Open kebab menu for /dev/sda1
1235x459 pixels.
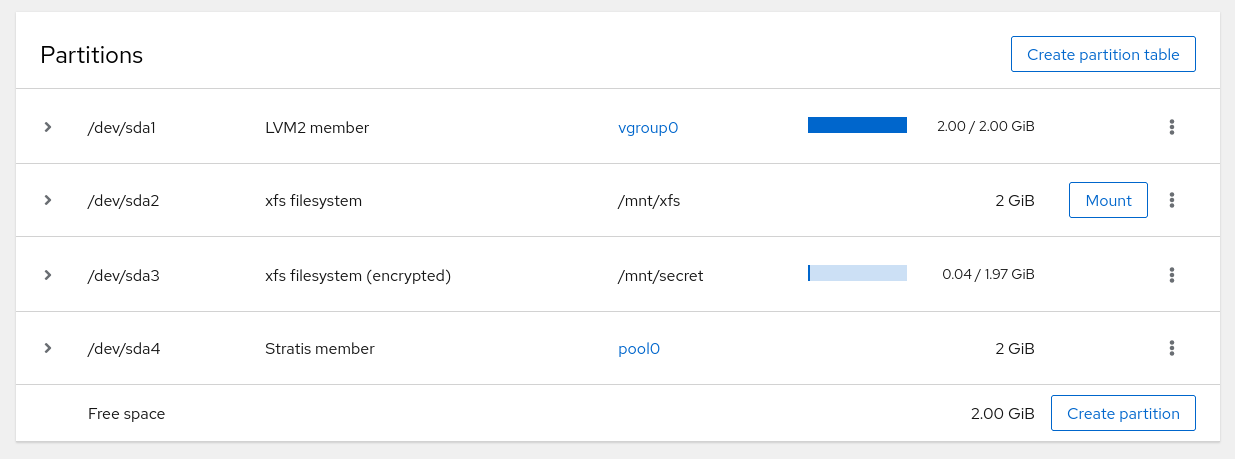pos(1172,127)
